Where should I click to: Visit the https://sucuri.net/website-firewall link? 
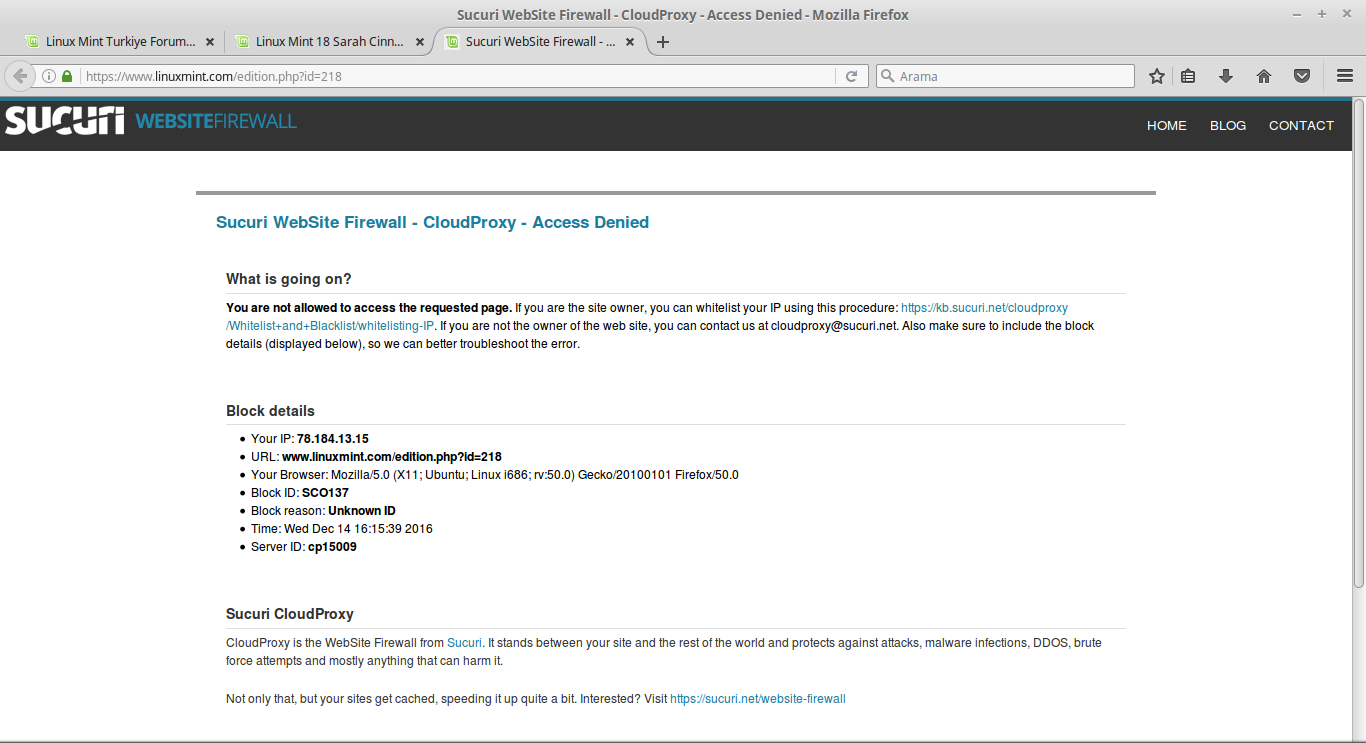(758, 699)
